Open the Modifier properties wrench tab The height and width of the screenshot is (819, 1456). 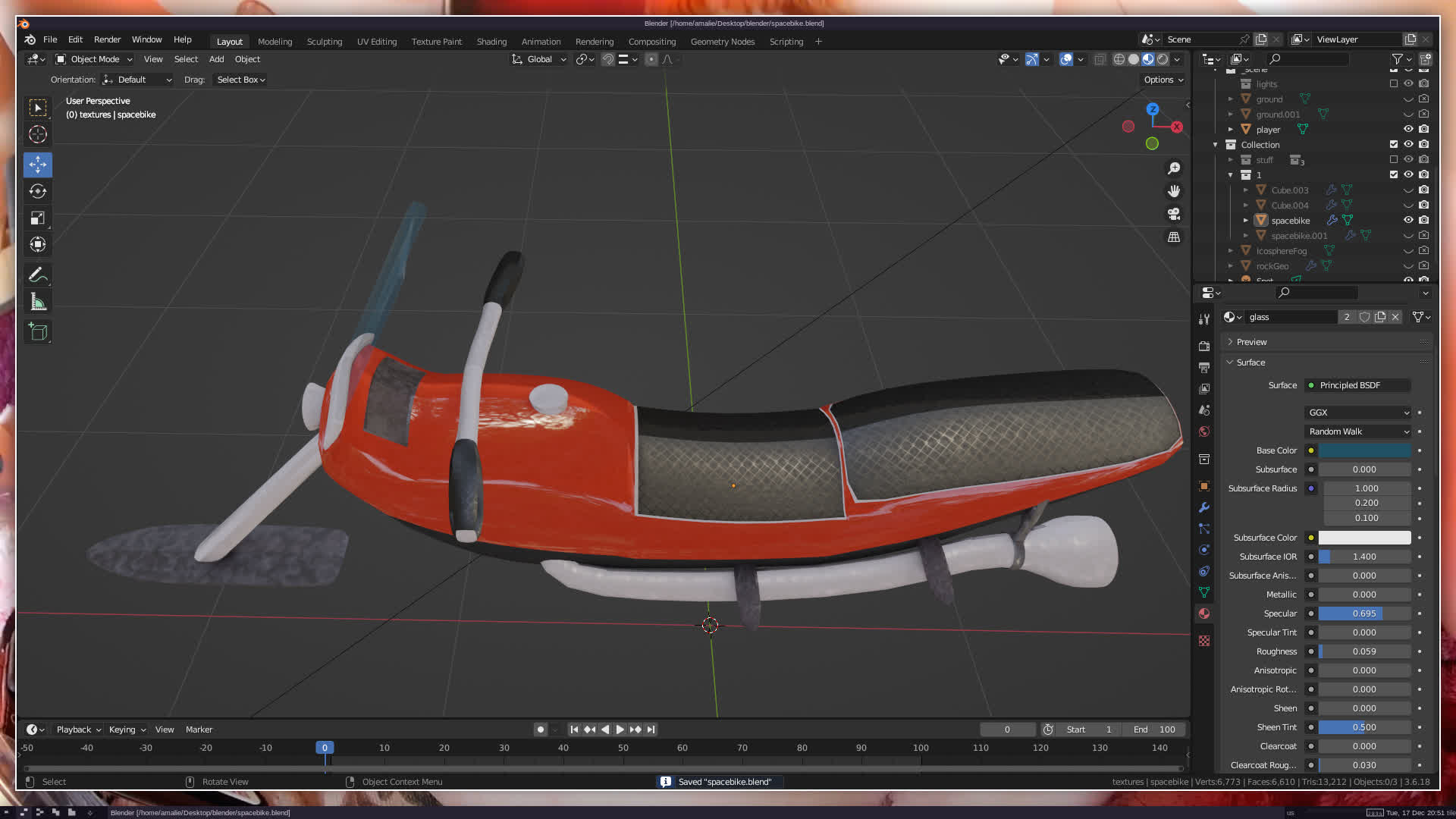pos(1204,507)
